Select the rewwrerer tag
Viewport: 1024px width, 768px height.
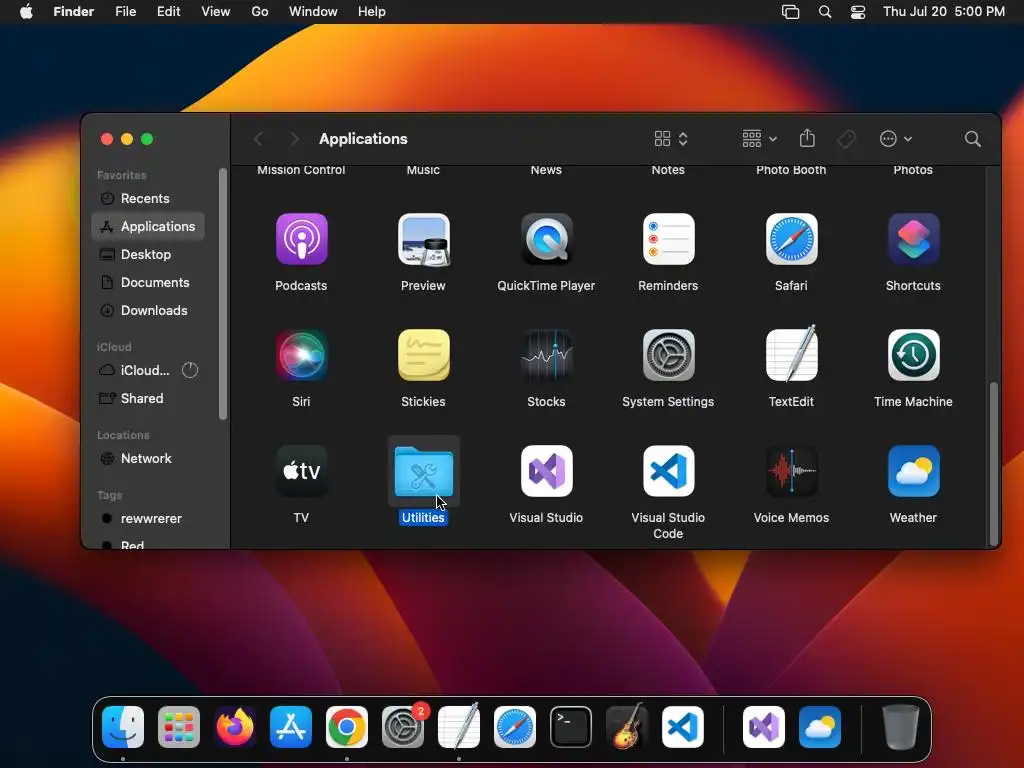click(148, 519)
